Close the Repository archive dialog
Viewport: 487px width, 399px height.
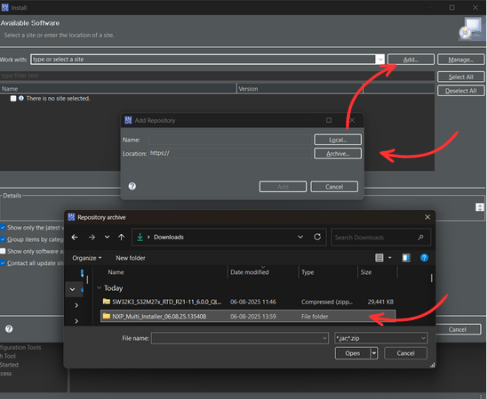pos(428,217)
